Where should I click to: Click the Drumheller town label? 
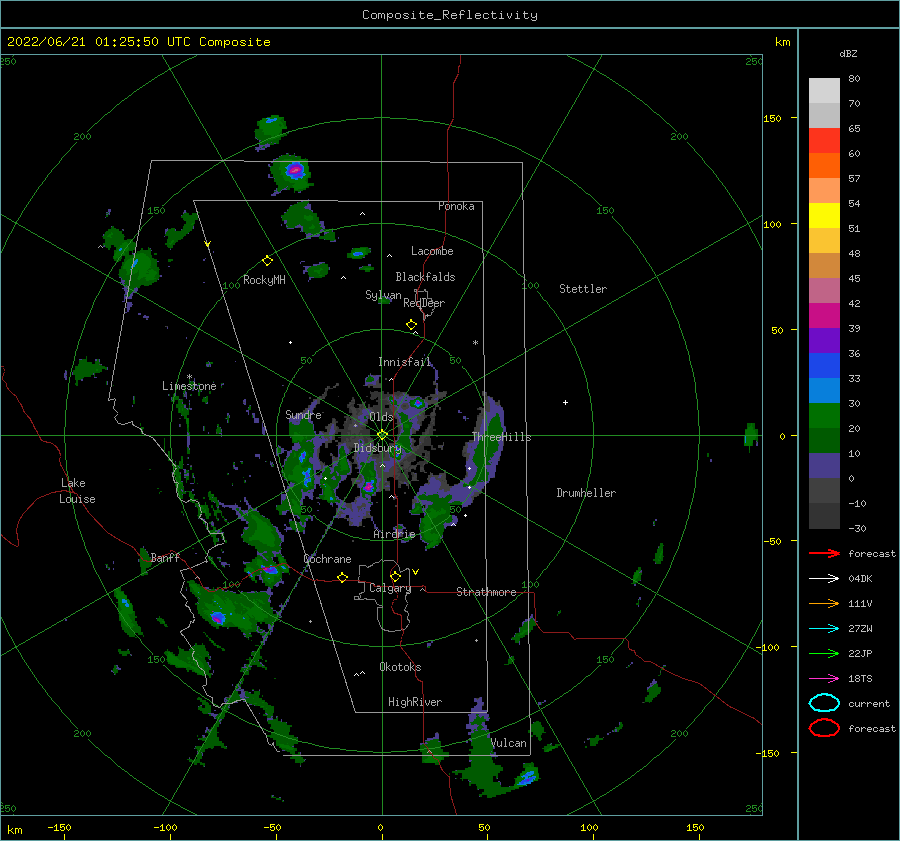pyautogui.click(x=586, y=493)
